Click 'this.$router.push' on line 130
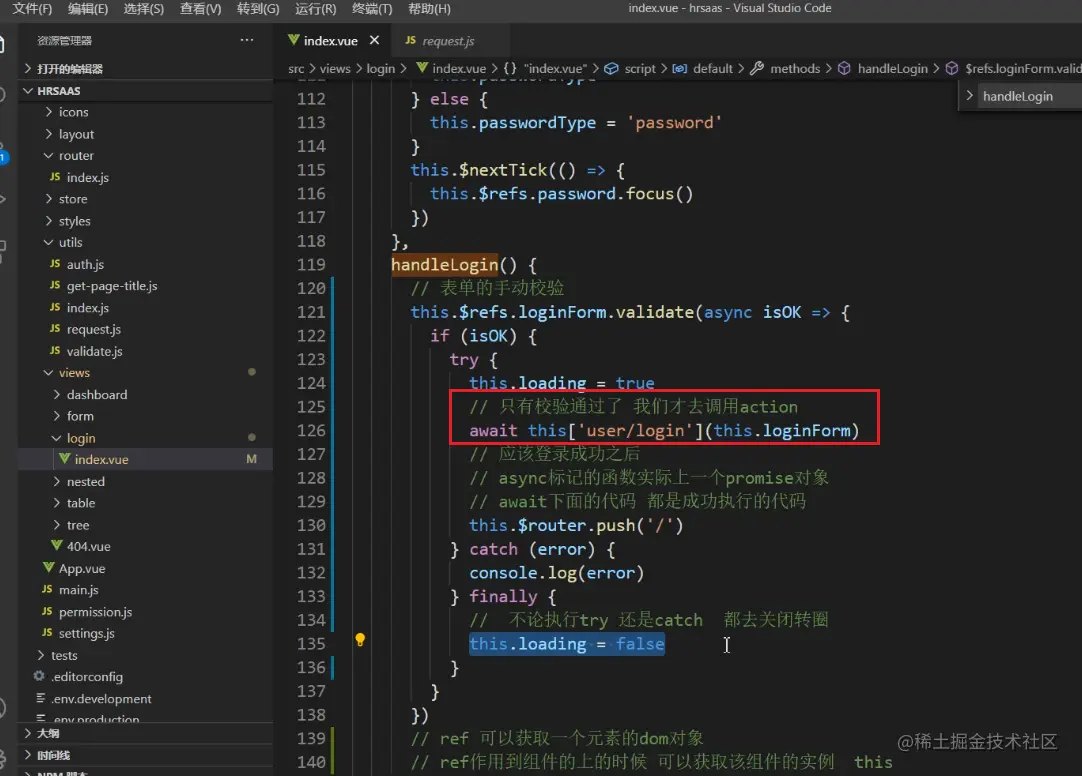 tap(552, 526)
